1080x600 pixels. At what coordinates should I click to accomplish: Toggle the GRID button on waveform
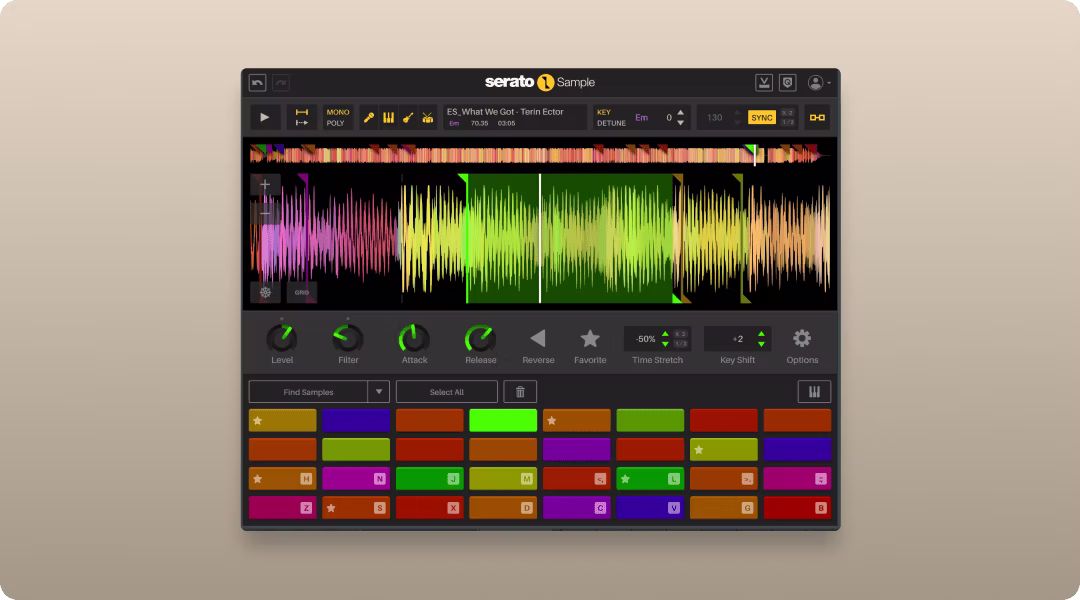[302, 292]
